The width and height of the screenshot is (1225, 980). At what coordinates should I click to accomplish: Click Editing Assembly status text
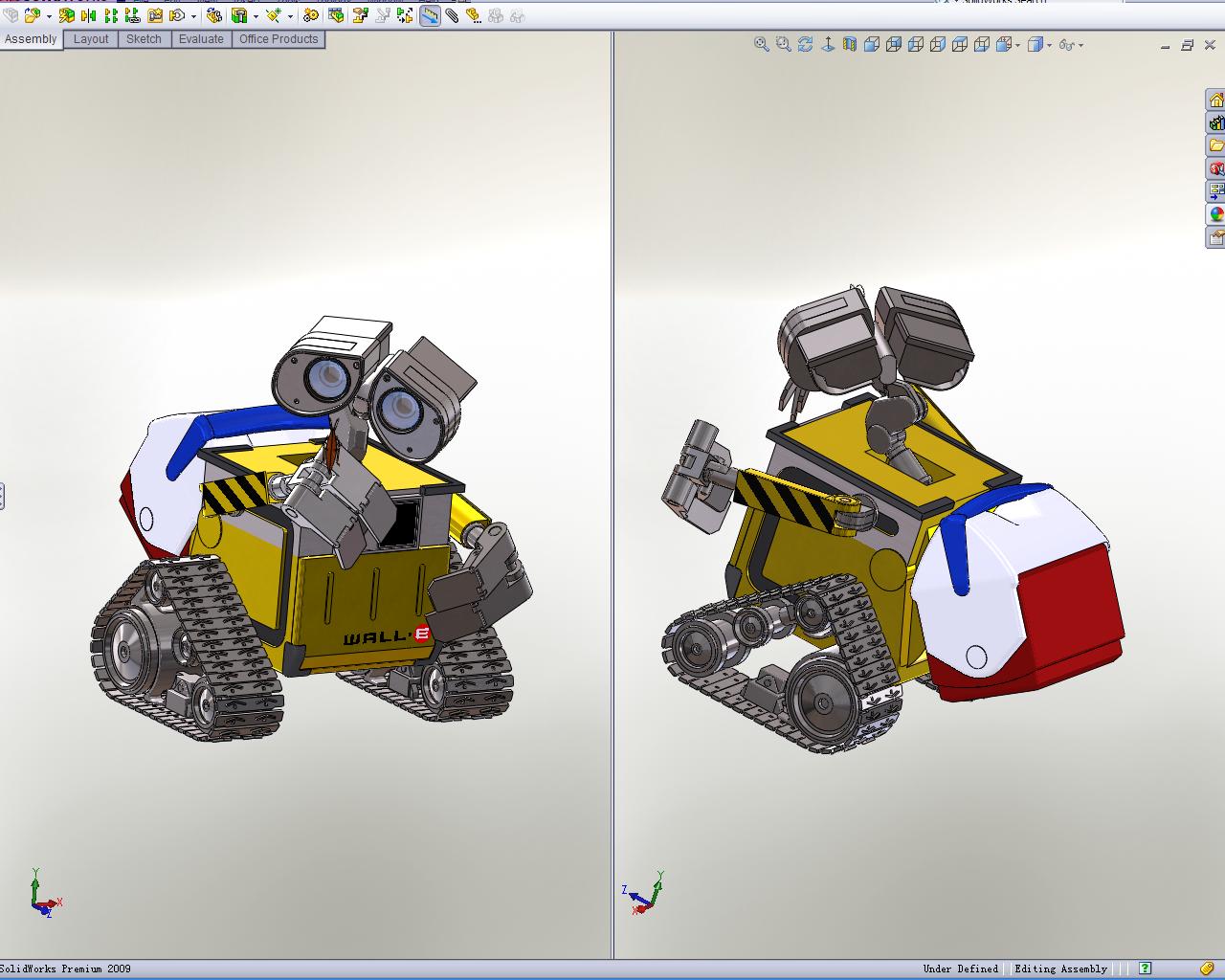pyautogui.click(x=1060, y=969)
